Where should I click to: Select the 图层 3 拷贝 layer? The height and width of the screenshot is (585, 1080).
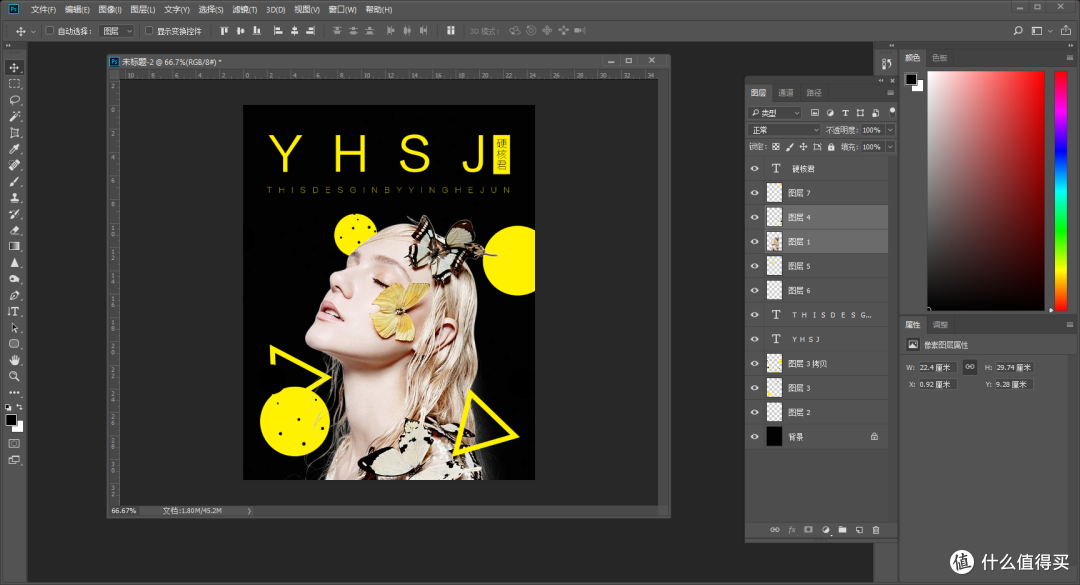point(808,363)
